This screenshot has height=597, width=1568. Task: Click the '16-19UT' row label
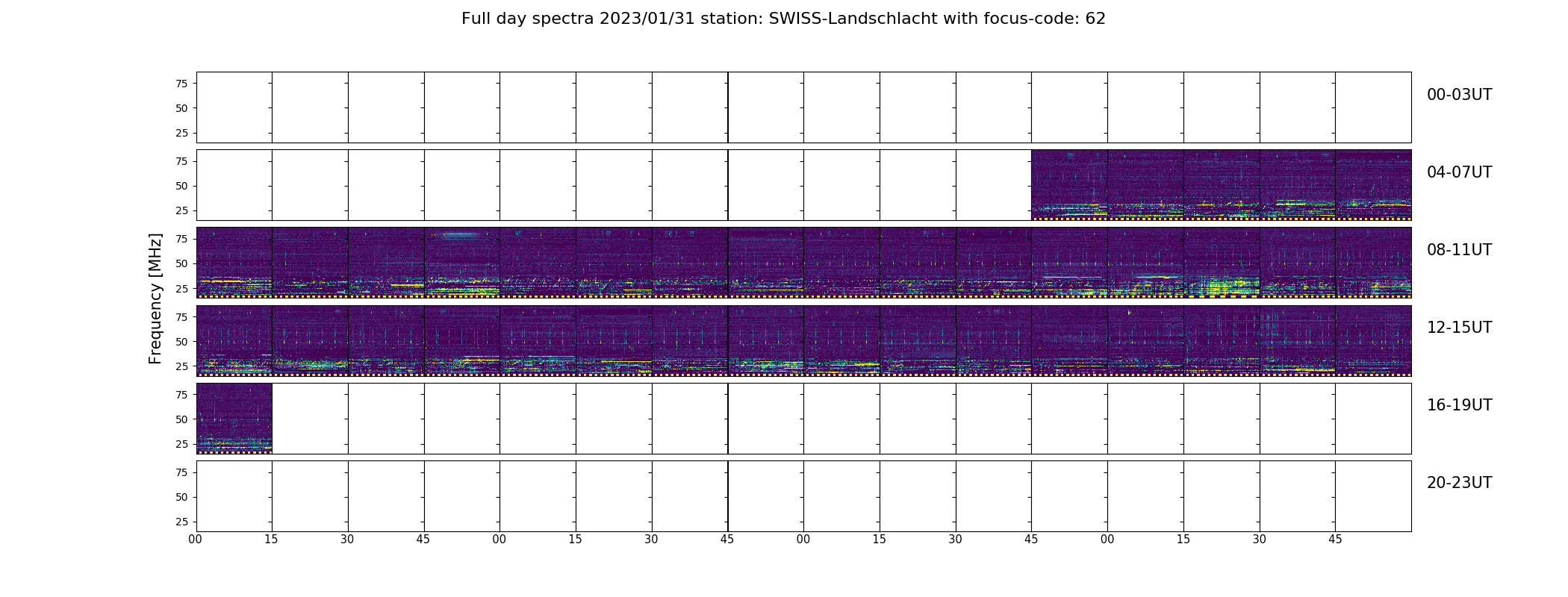[x=1459, y=405]
